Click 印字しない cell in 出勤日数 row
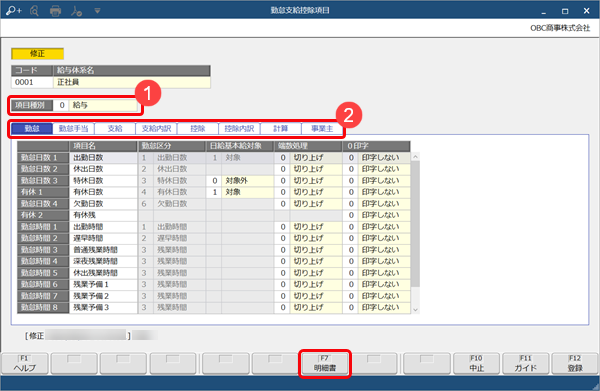Viewport: 600px width, 391px height. tap(384, 158)
